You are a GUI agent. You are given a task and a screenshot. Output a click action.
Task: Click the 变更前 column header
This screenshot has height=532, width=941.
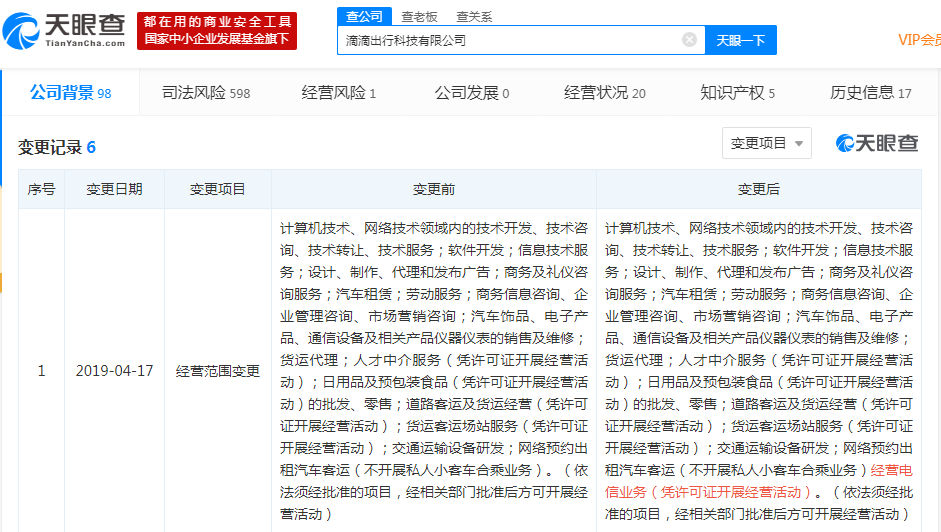434,189
